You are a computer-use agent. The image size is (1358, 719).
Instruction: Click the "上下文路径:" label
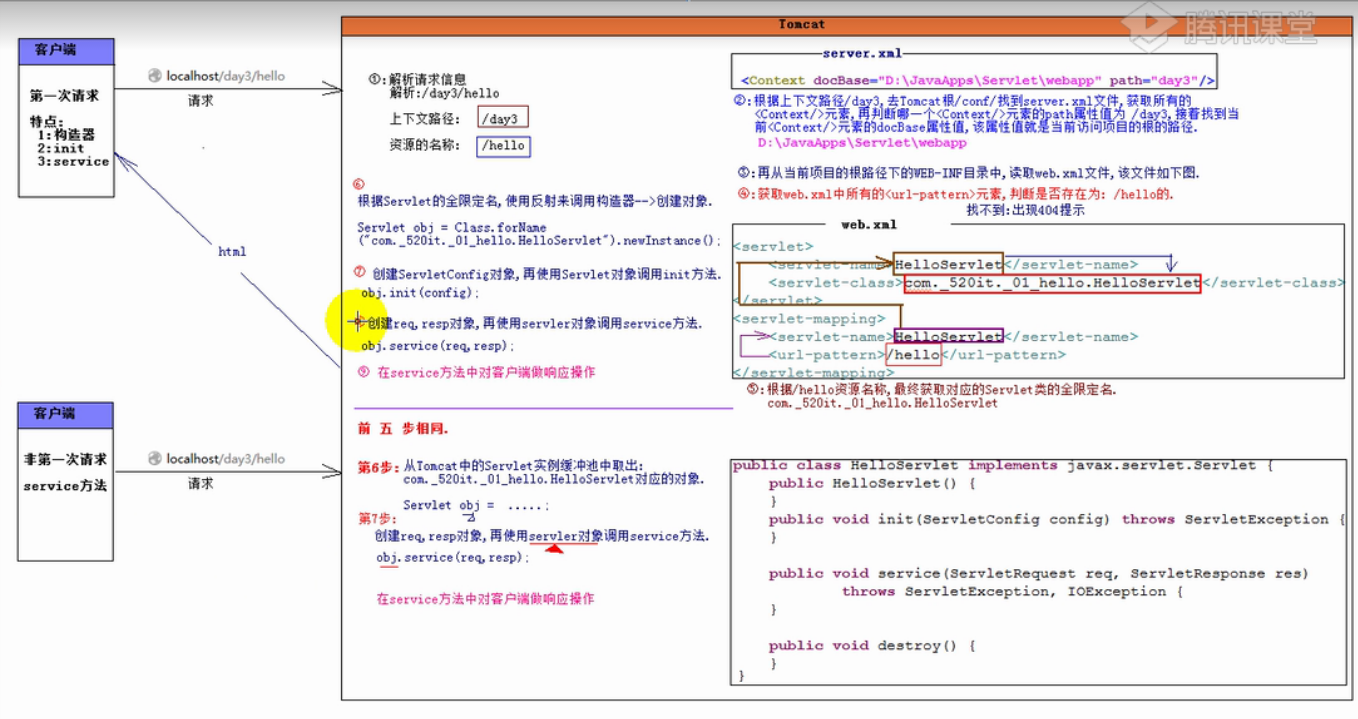point(425,118)
